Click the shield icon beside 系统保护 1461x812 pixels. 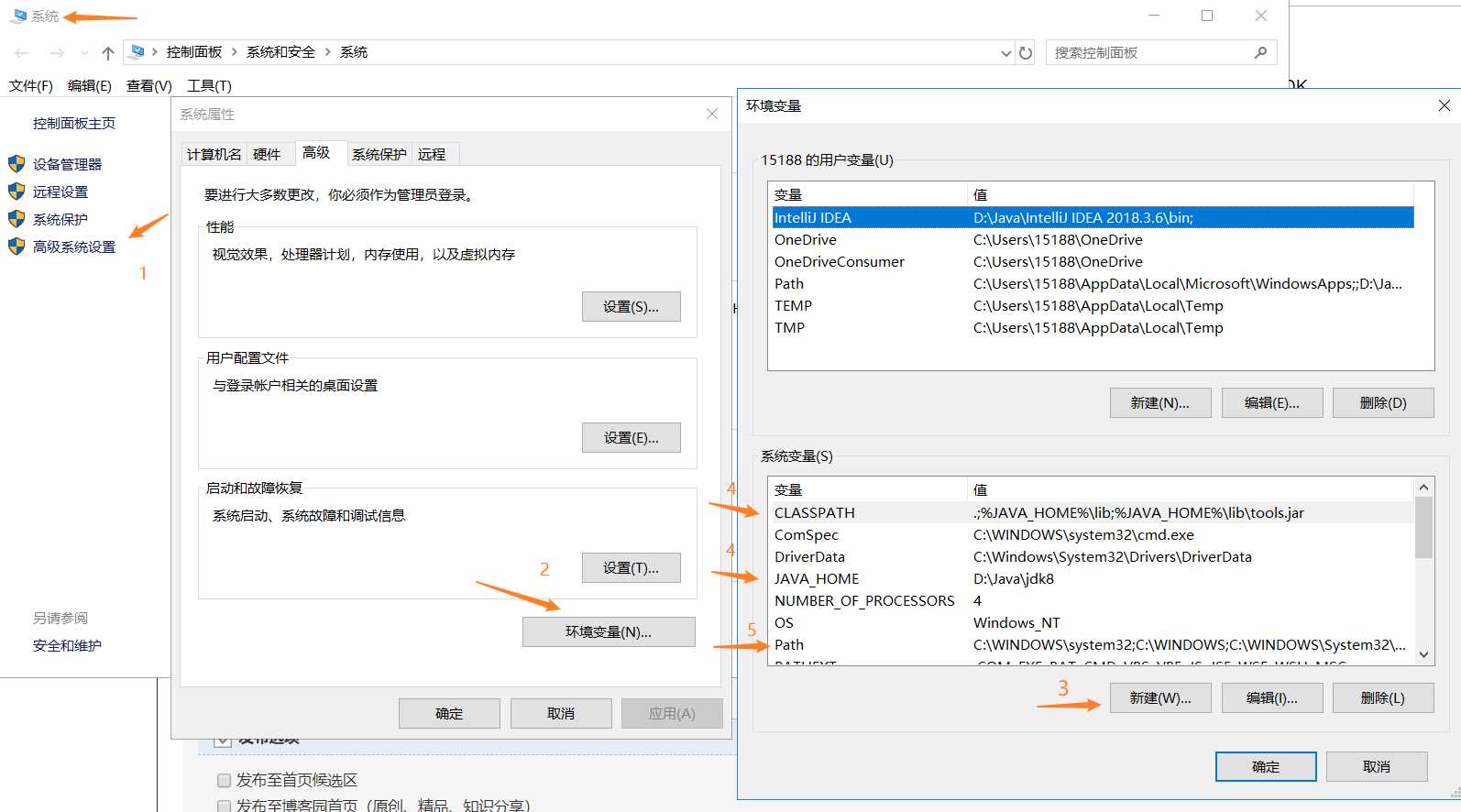[x=16, y=219]
